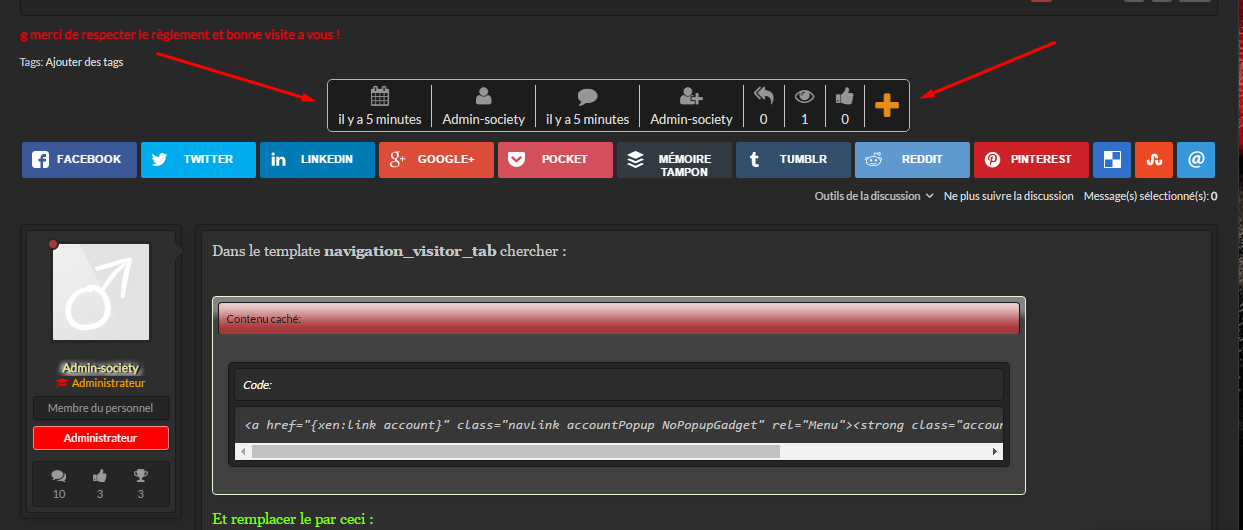Click 'Ajouter des tags' link

(84, 62)
